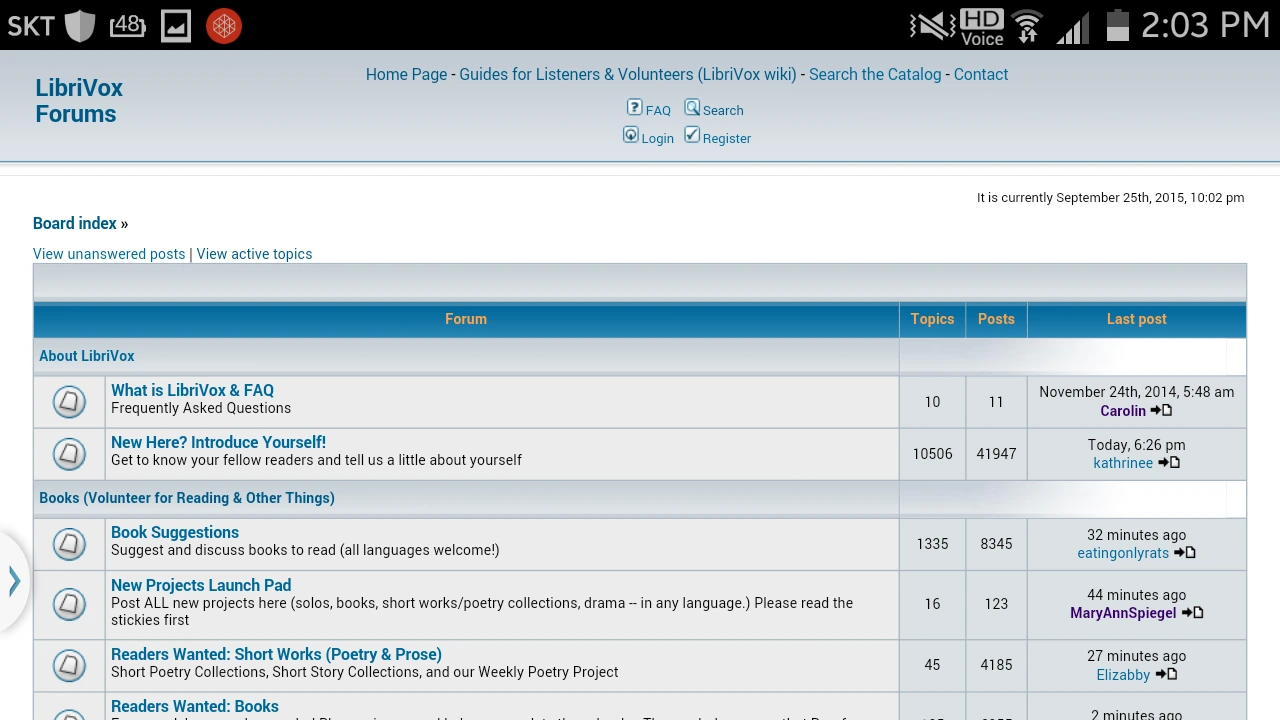Open Book Suggestions forum
Image resolution: width=1280 pixels, height=720 pixels.
(x=175, y=532)
